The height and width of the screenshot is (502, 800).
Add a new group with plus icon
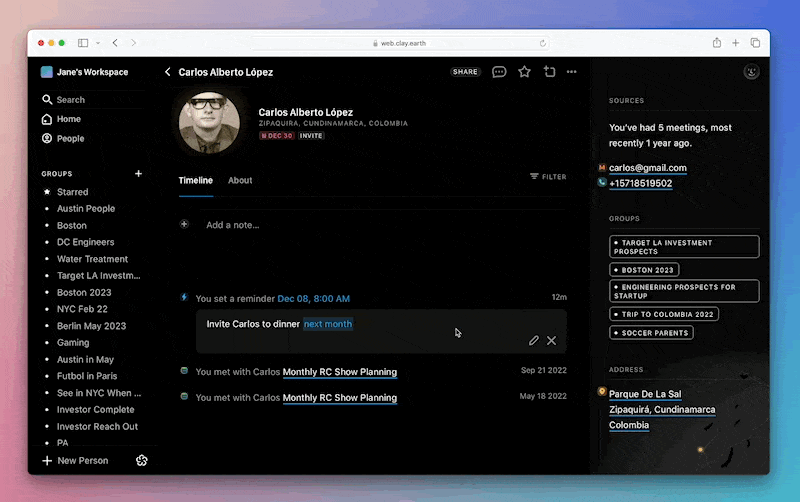[138, 174]
